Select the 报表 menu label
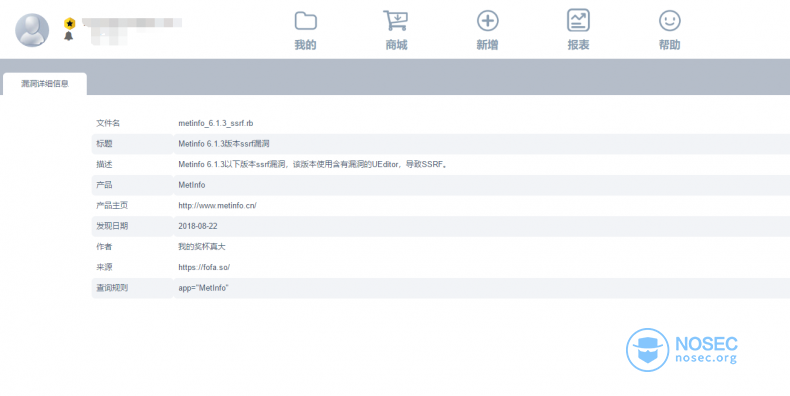Image resolution: width=790 pixels, height=396 pixels. [x=578, y=45]
